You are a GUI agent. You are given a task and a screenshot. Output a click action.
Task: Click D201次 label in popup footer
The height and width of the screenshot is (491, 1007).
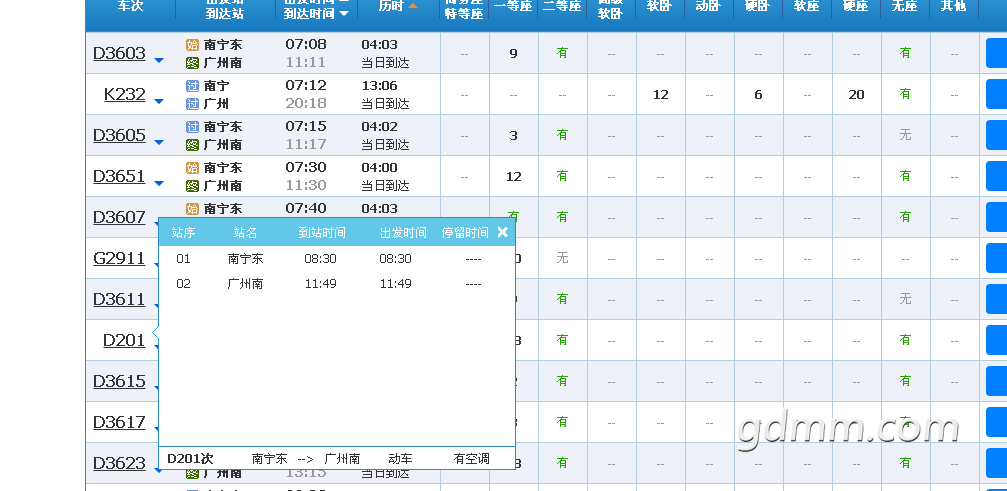click(x=190, y=459)
